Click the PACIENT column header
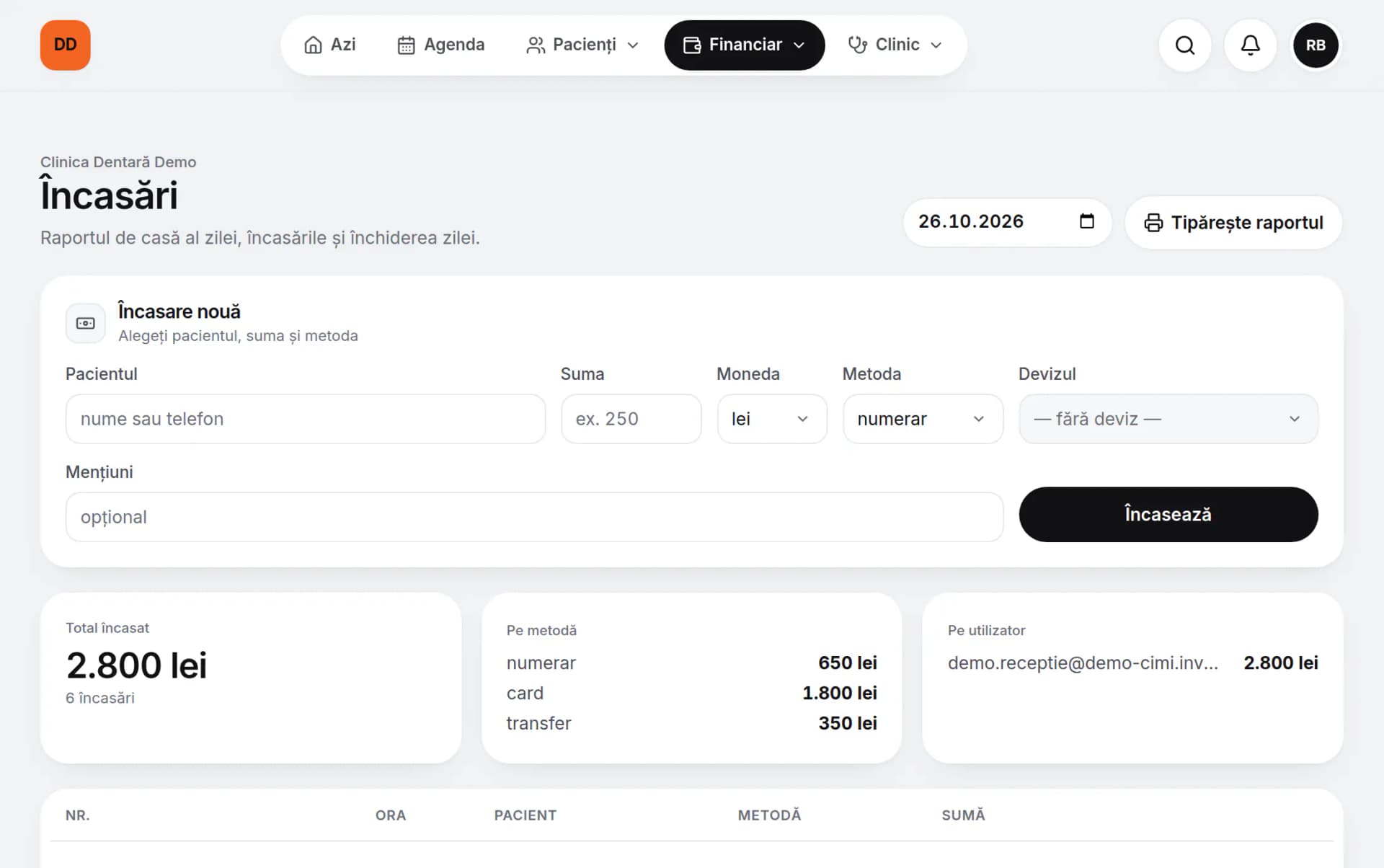This screenshot has width=1384, height=868. tap(525, 815)
